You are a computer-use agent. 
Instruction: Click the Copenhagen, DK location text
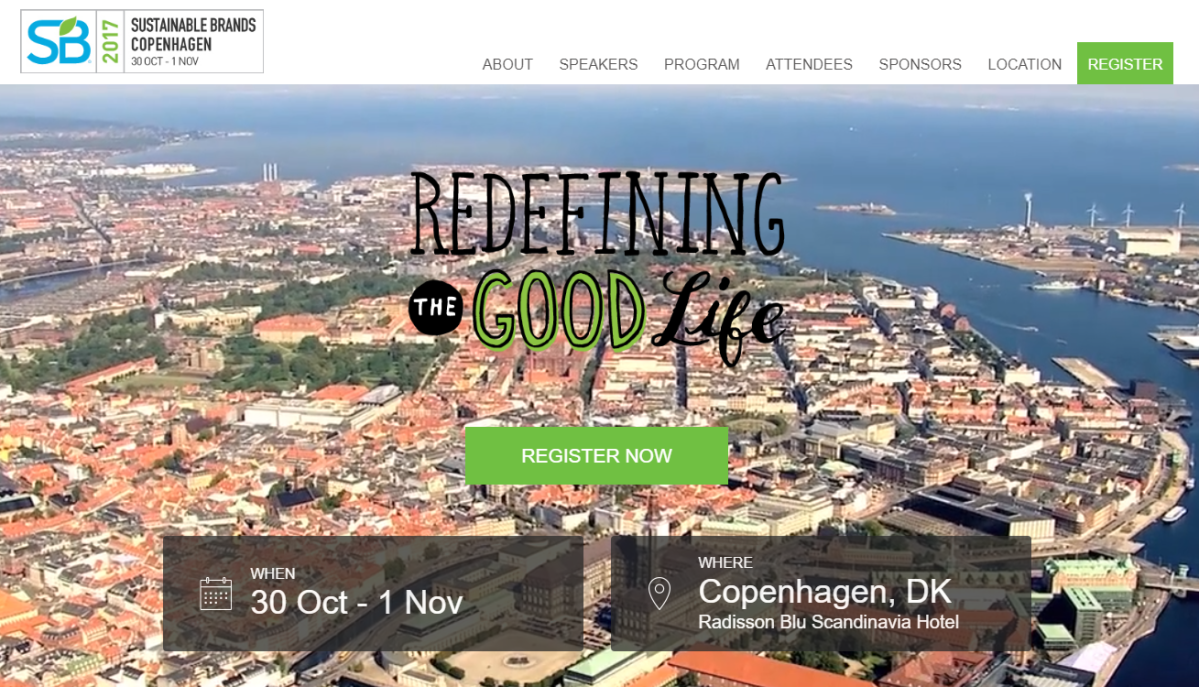[825, 591]
